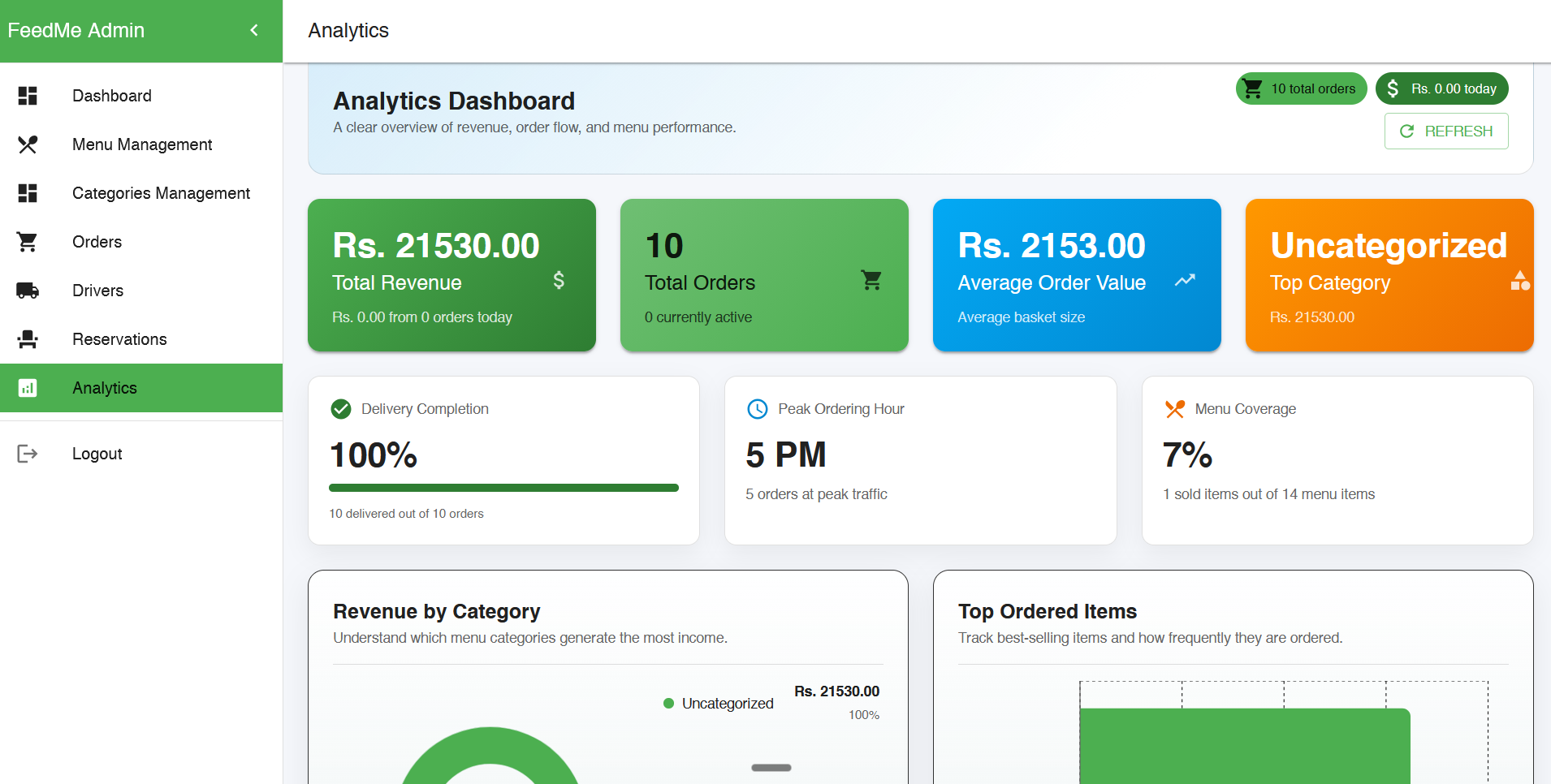The width and height of the screenshot is (1551, 784).
Task: Click the Menu Management utensils icon
Action: [28, 144]
